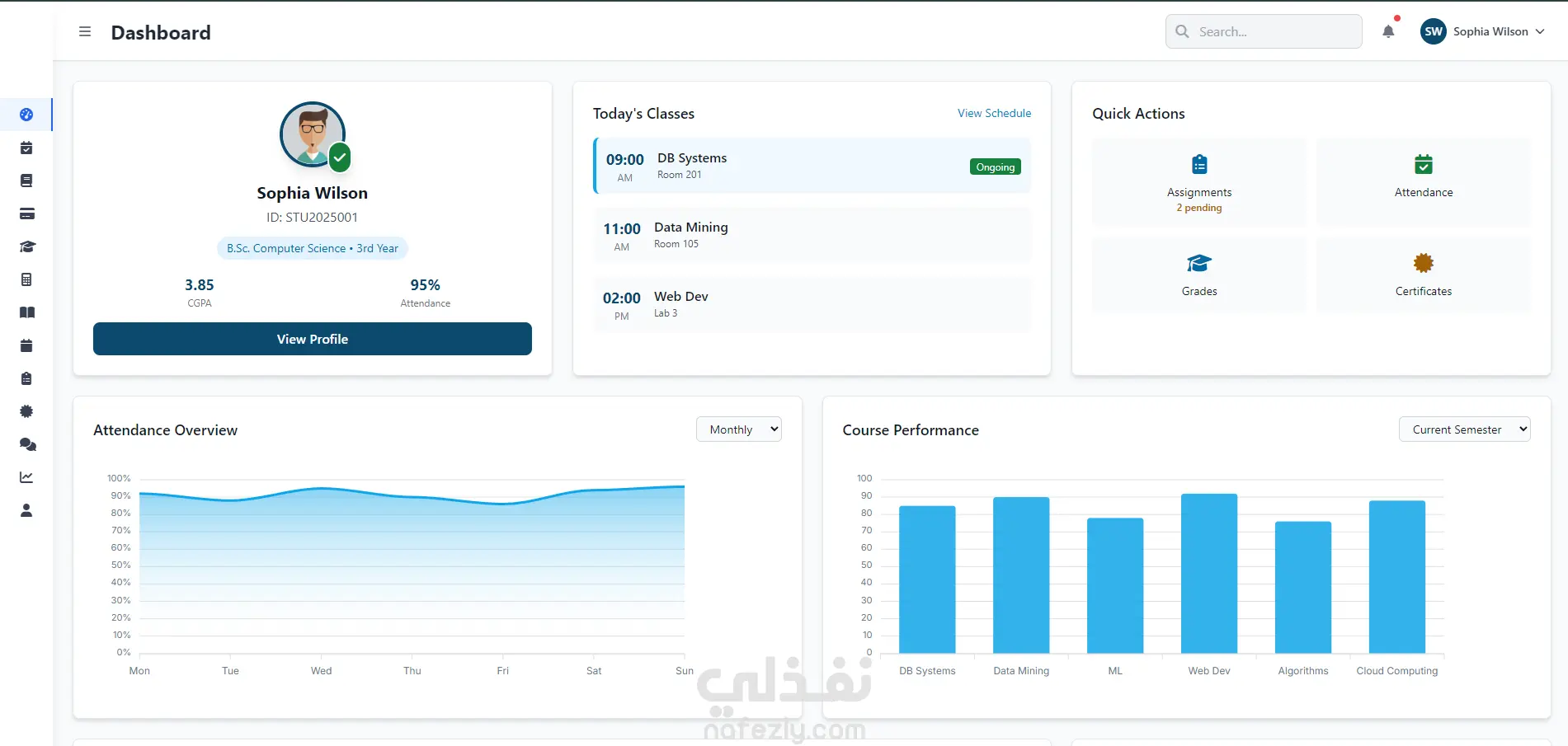Open the Assignments quick action
This screenshot has width=1568, height=746.
coord(1199,182)
